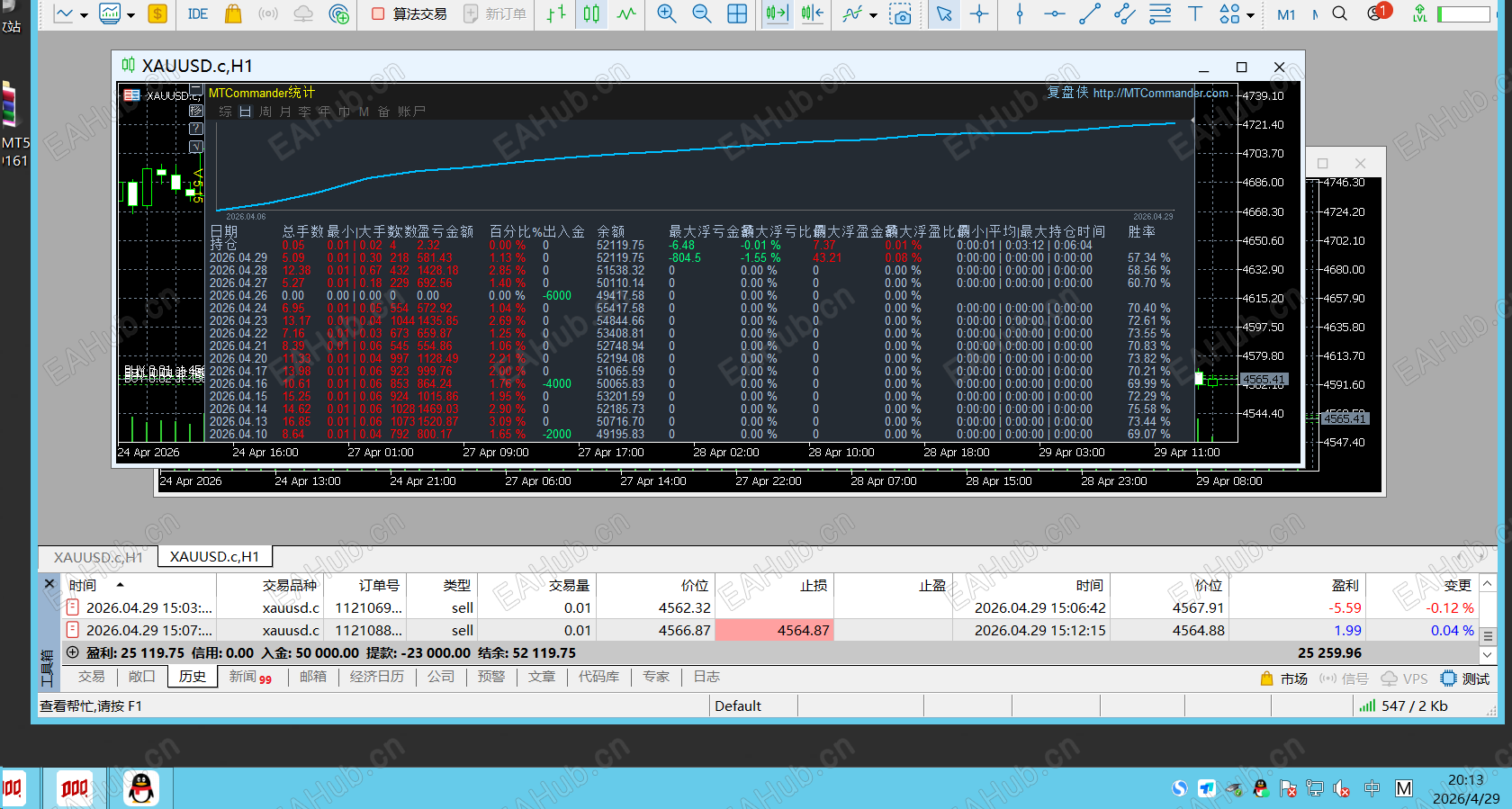
Task: Click the question mark help button on chart
Action: coord(196,129)
